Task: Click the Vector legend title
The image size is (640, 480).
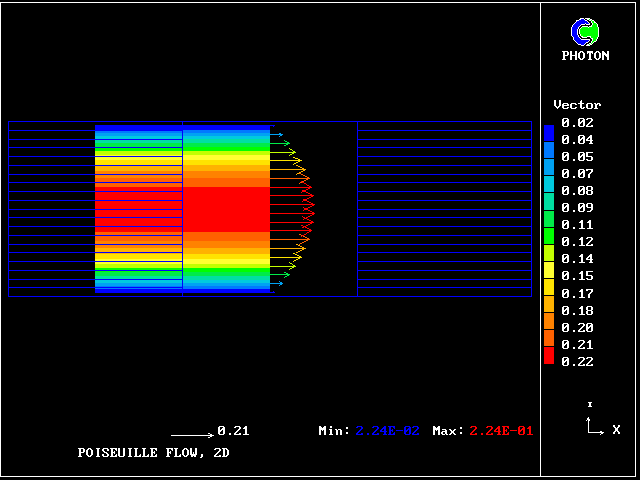Action: [577, 105]
